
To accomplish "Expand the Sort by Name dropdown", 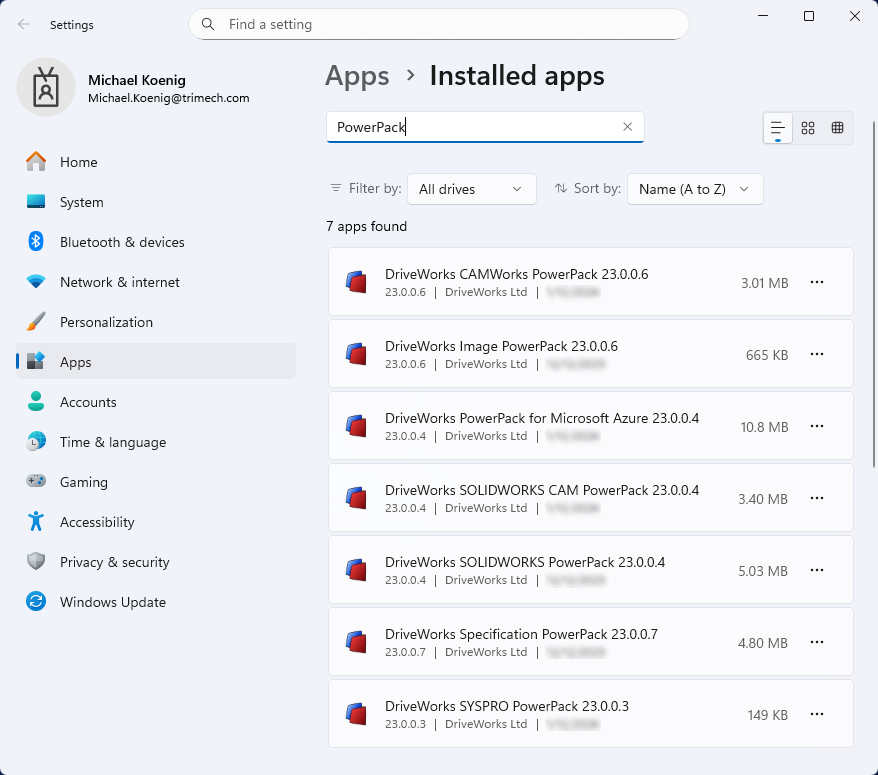I will point(695,189).
